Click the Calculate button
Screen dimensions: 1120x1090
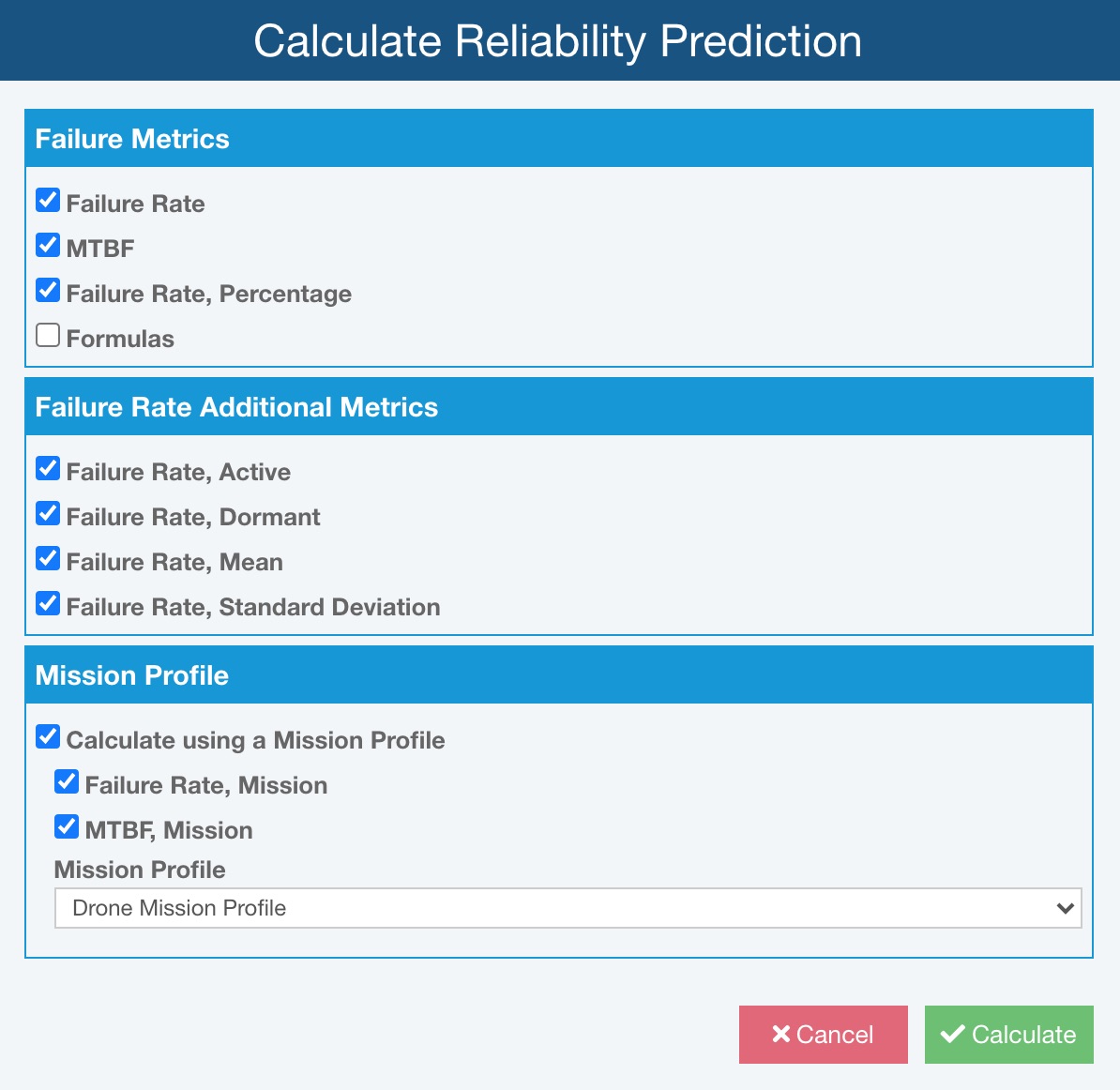point(1008,1034)
